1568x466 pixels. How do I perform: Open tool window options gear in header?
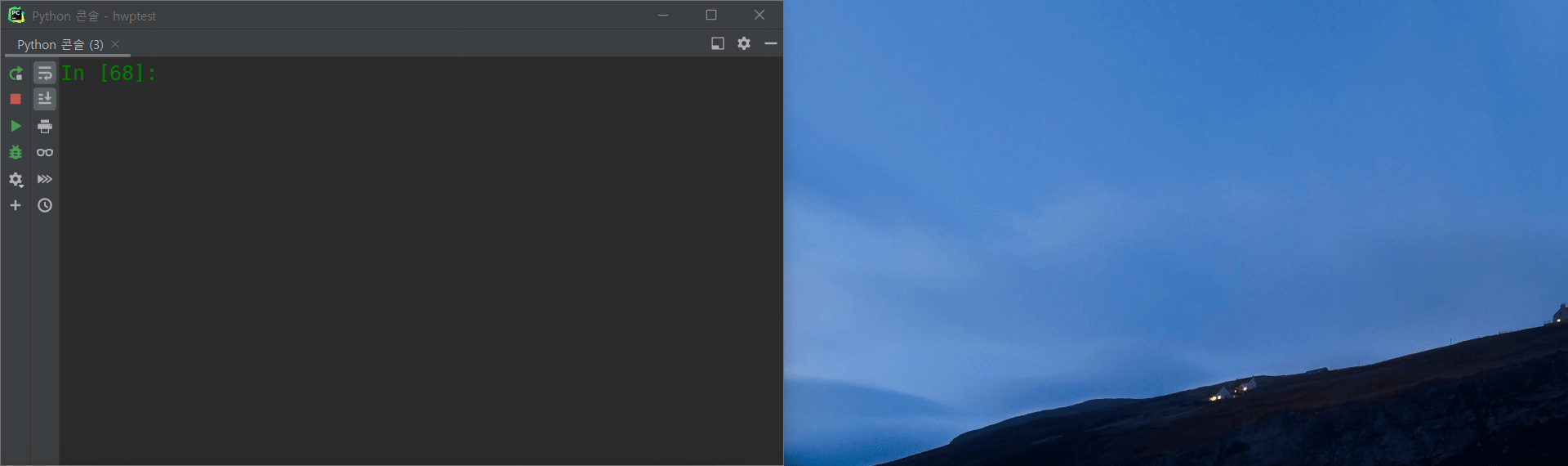[x=744, y=43]
